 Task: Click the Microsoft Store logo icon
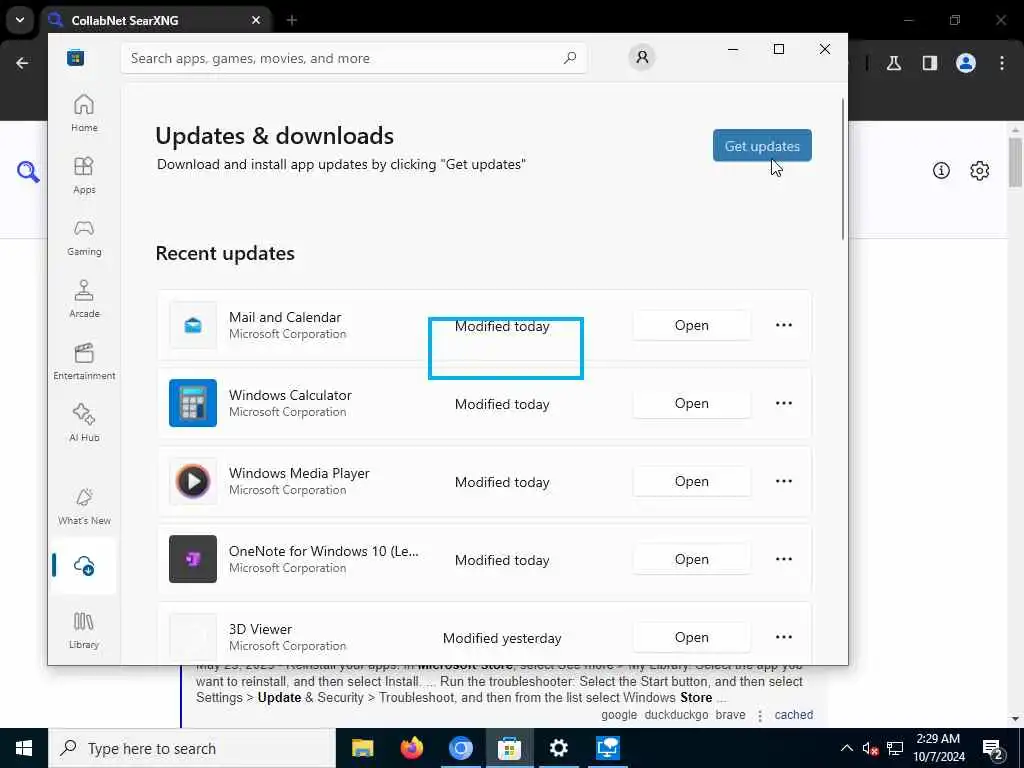76,57
